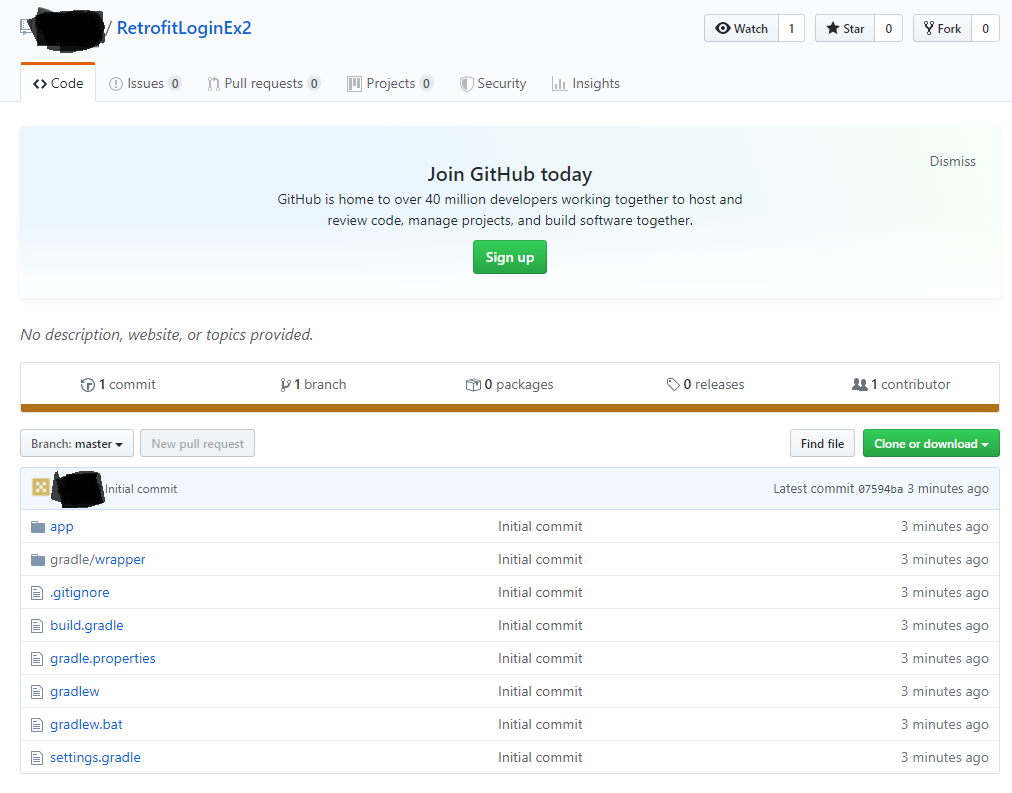Open Initial commit message in .gitignore row
Viewport: 1012px width, 793px height.
(x=540, y=592)
